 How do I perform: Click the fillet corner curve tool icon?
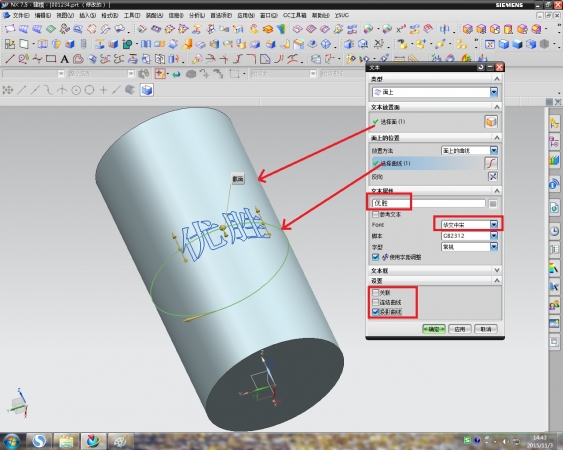tap(252, 59)
